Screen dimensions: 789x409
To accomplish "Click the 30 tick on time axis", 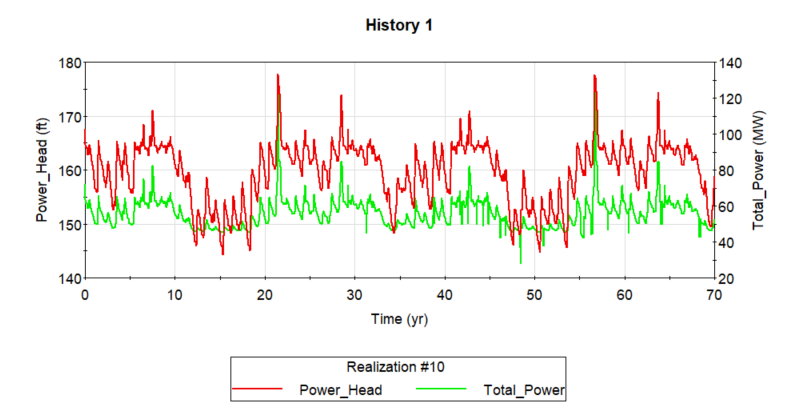I will [354, 295].
